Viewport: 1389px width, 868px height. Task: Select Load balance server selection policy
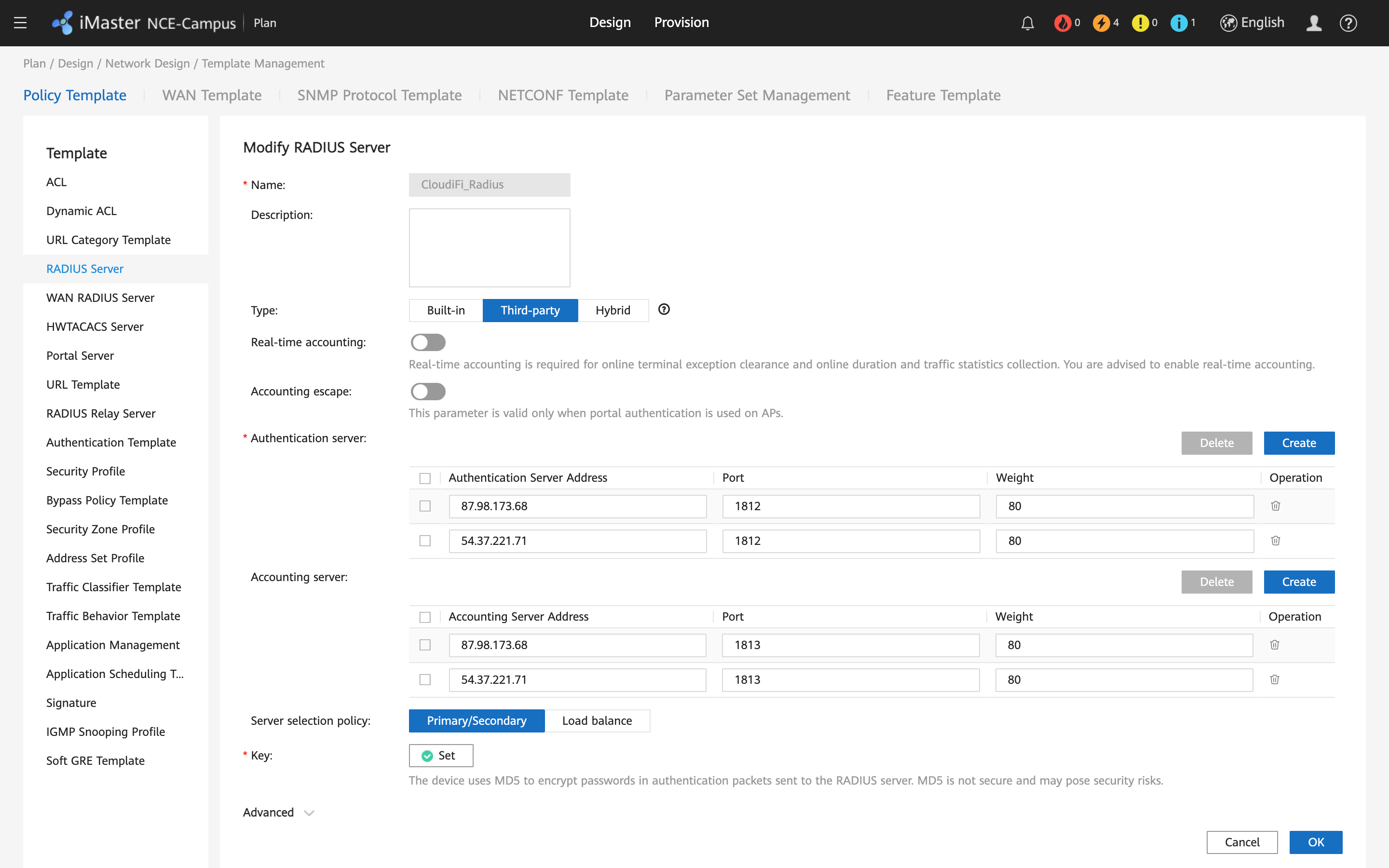(597, 720)
